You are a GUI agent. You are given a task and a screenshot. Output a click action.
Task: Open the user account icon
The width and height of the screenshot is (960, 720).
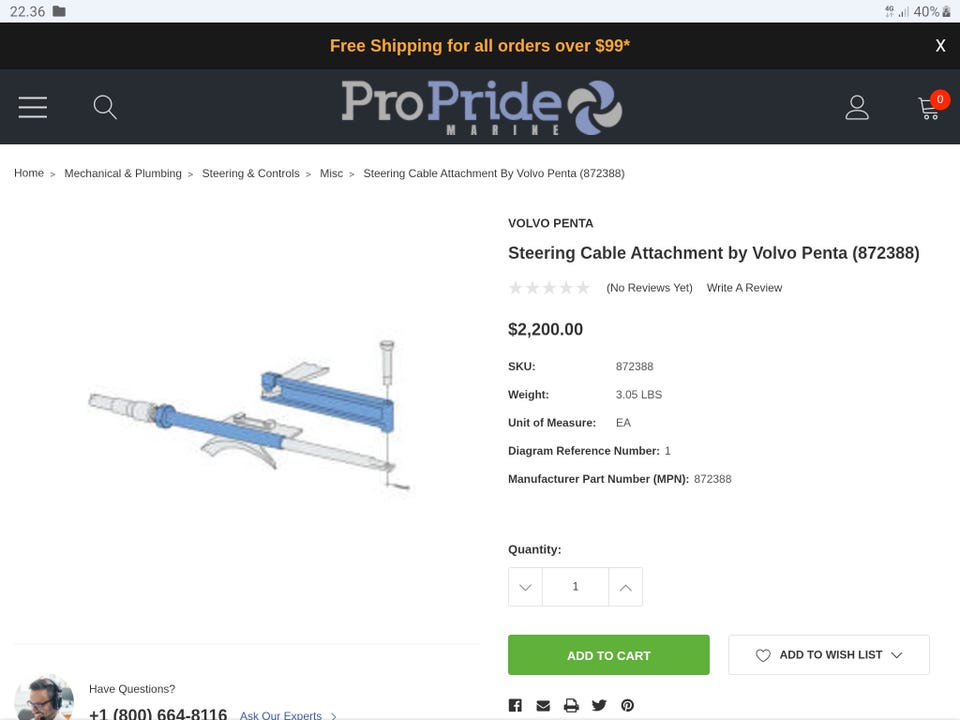(x=857, y=107)
